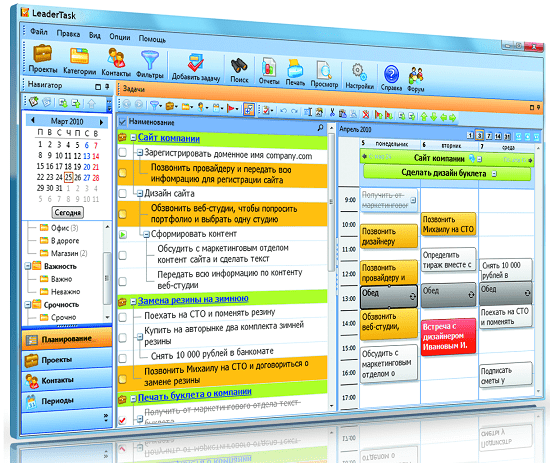
Task: Switch to the Планирование navigator section
Action: 67,339
